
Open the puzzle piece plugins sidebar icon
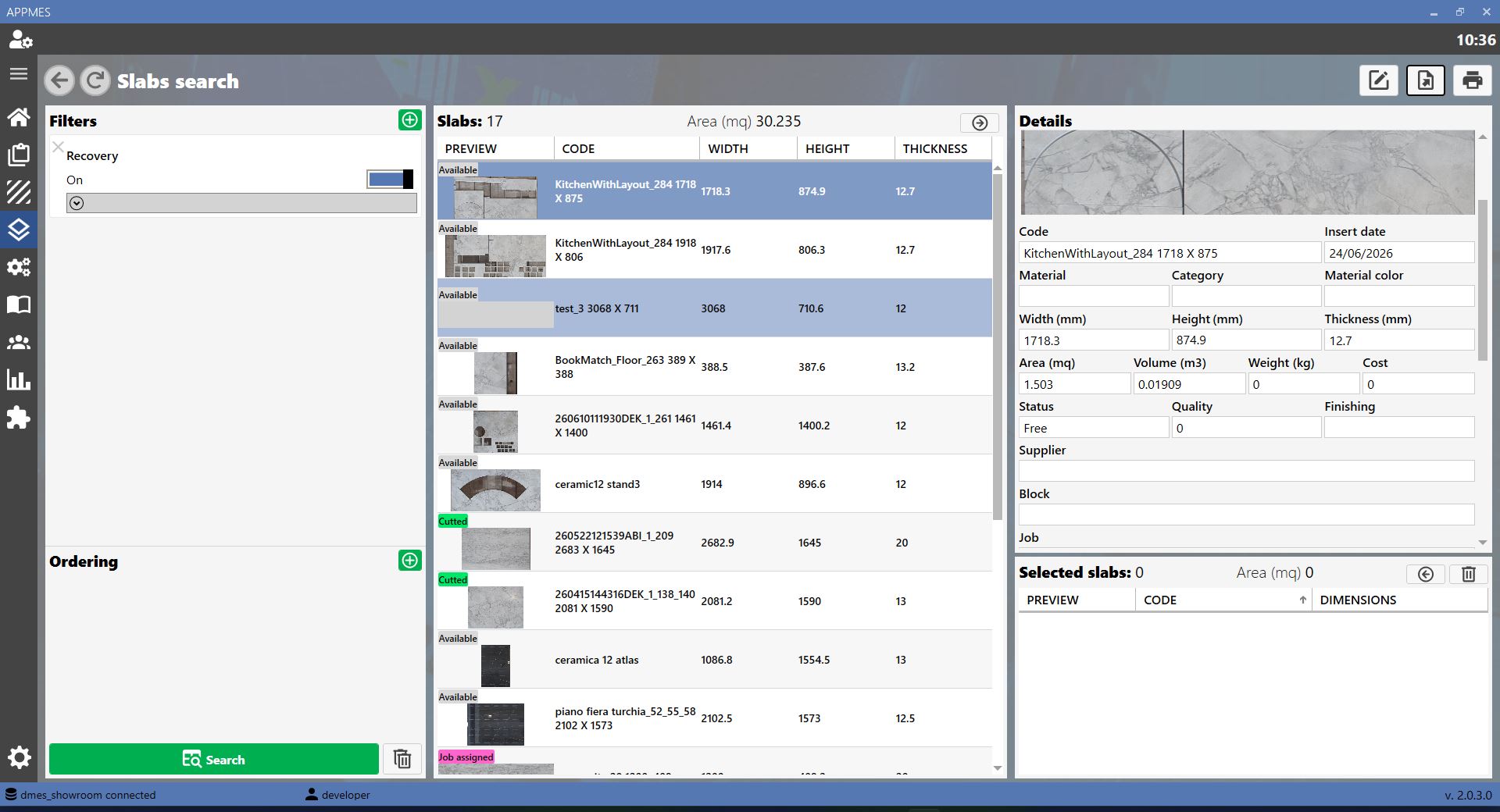[19, 418]
